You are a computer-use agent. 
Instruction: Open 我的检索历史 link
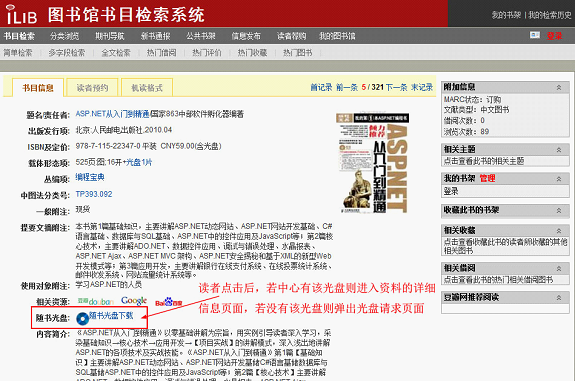click(x=550, y=15)
